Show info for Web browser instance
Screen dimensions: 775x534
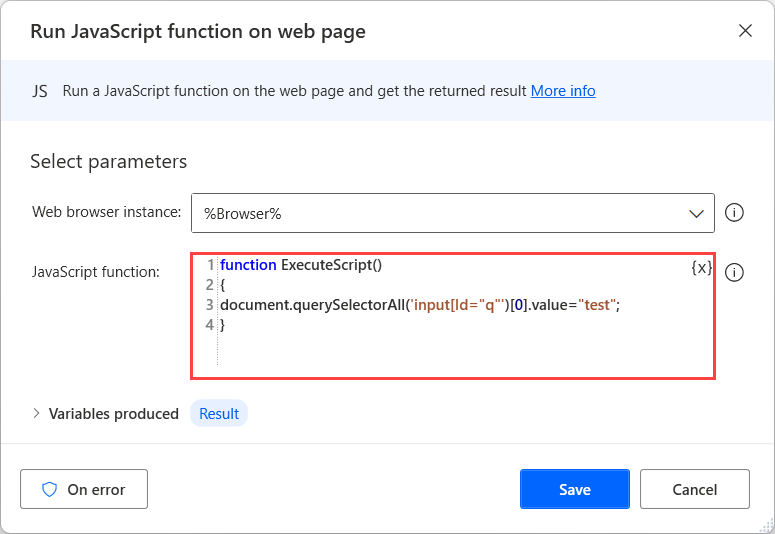[734, 213]
